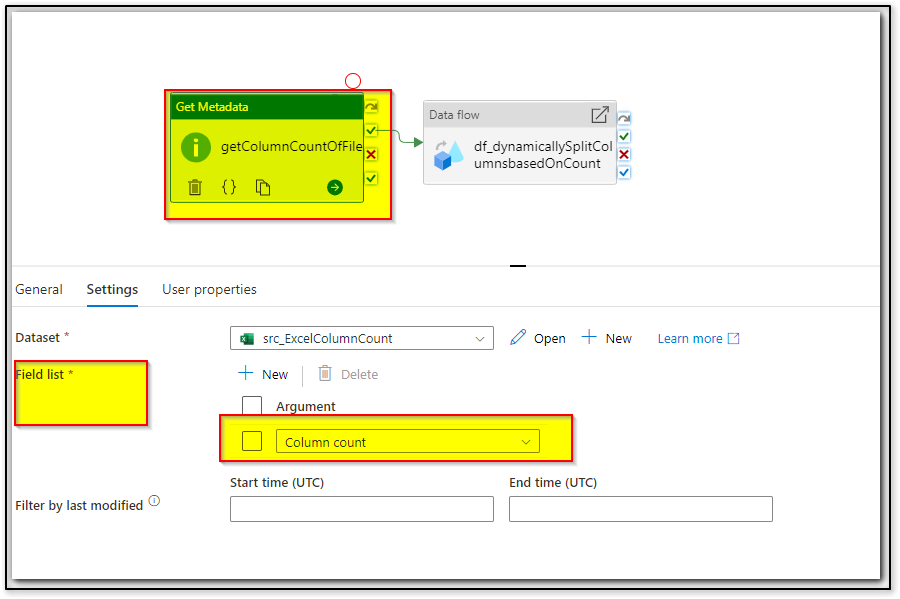This screenshot has height=599, width=900.
Task: Click the green arrow on Get Metadata activity
Action: click(334, 187)
